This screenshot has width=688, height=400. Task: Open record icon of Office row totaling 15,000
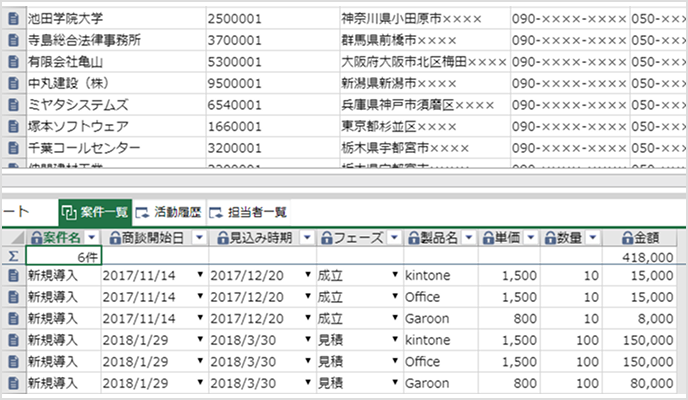[x=14, y=297]
